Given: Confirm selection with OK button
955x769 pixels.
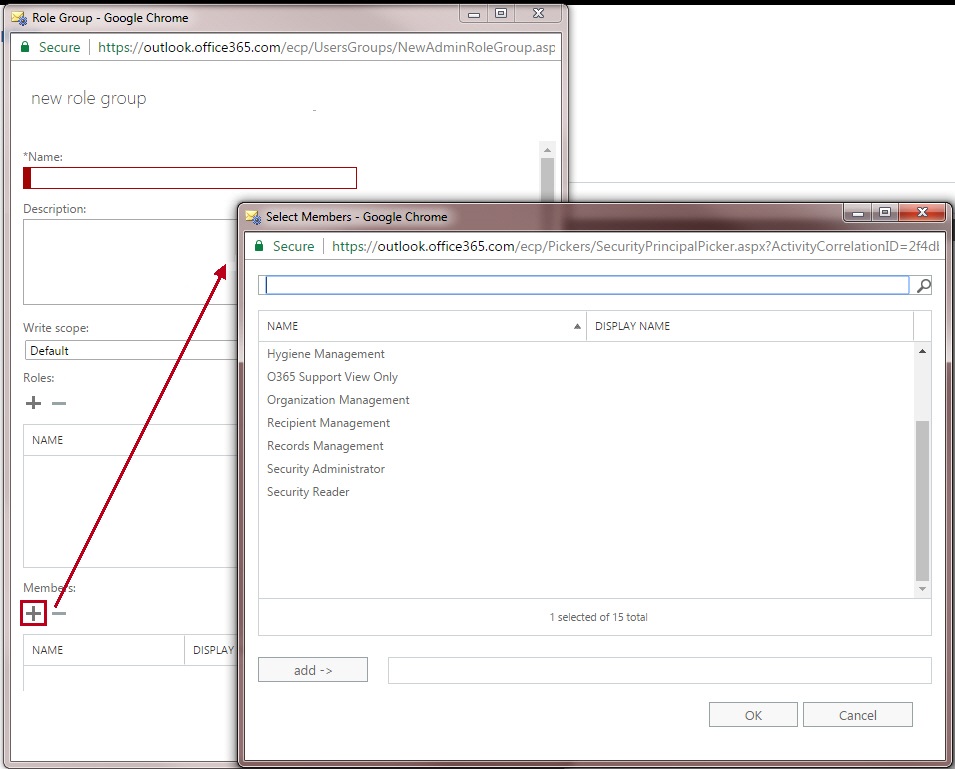Looking at the screenshot, I should [x=753, y=715].
